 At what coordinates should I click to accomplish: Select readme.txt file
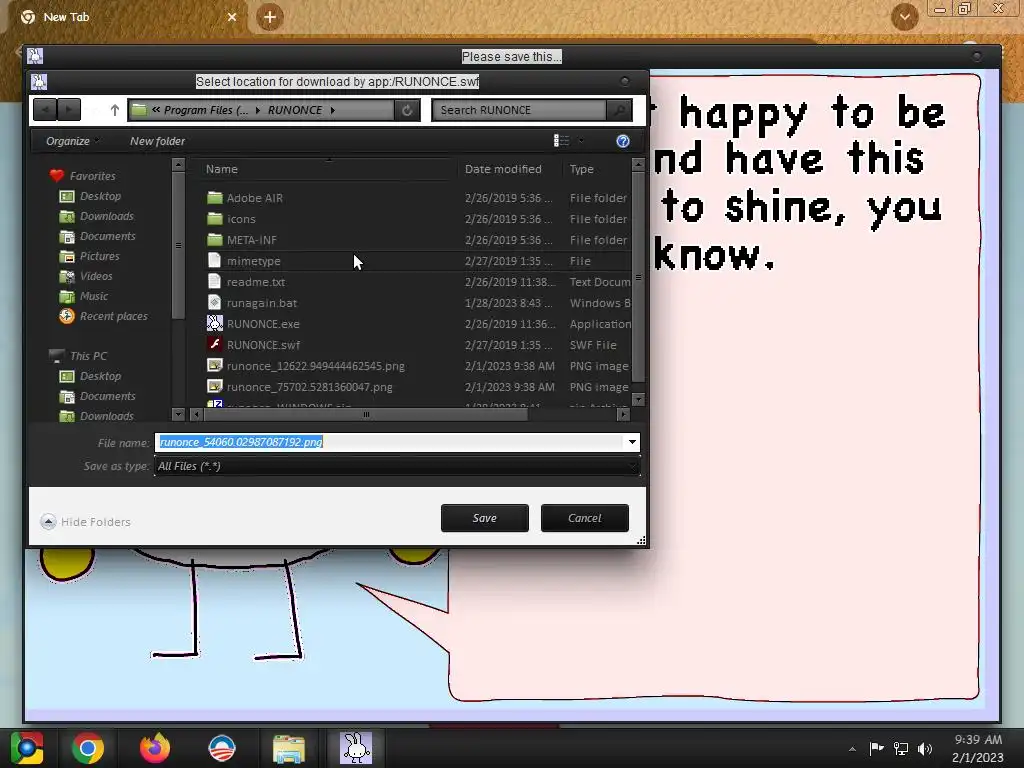click(255, 282)
